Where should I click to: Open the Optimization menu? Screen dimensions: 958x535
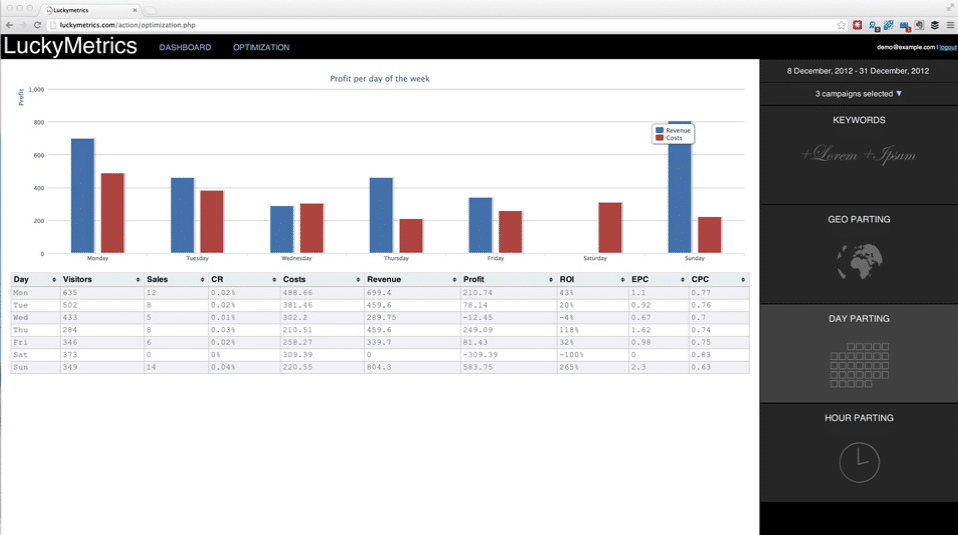click(x=261, y=47)
